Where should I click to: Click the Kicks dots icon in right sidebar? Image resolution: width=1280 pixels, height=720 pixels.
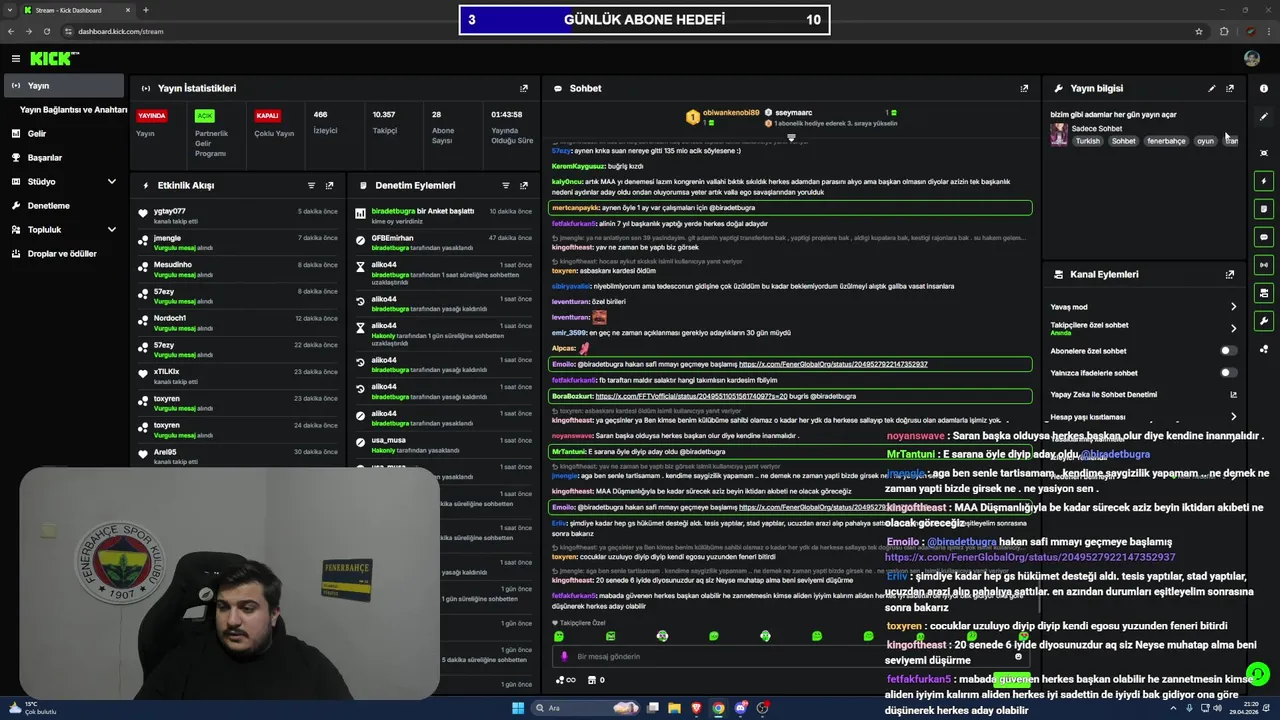pos(1264,349)
